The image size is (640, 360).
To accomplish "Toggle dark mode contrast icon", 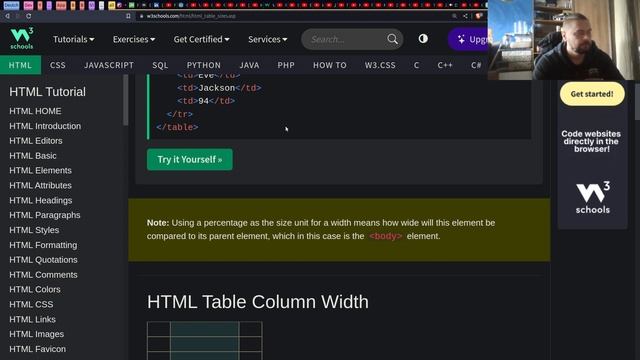I will tap(423, 39).
